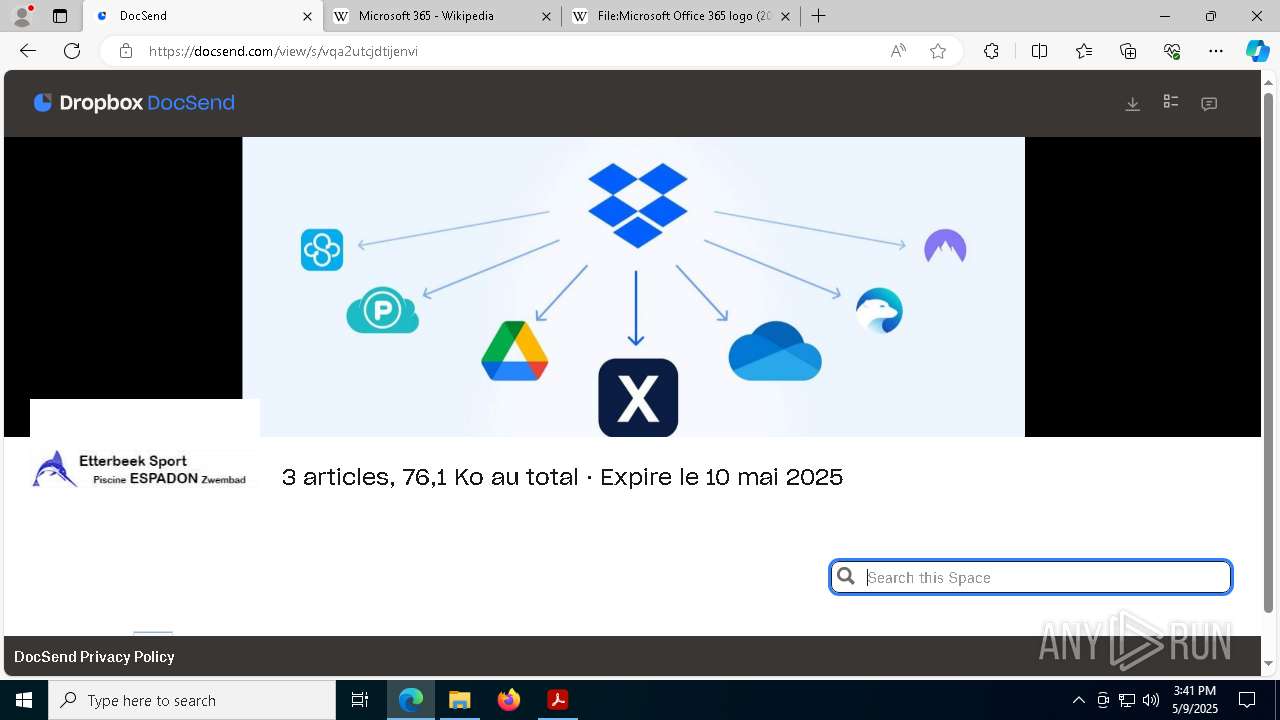1280x720 pixels.
Task: Open Task View on taskbar
Action: click(360, 700)
